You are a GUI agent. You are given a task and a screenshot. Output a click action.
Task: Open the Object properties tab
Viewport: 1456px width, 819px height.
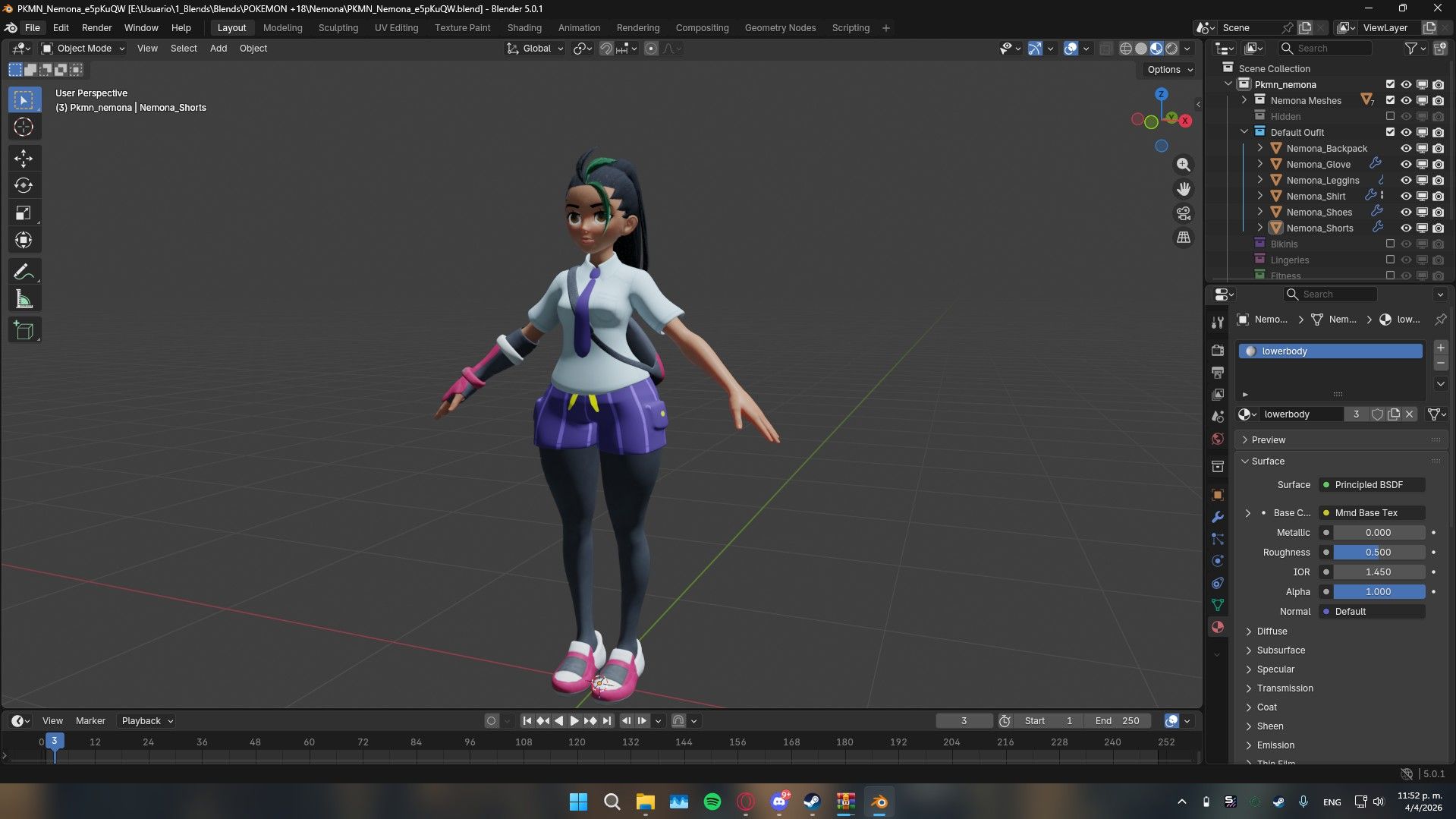click(1218, 495)
